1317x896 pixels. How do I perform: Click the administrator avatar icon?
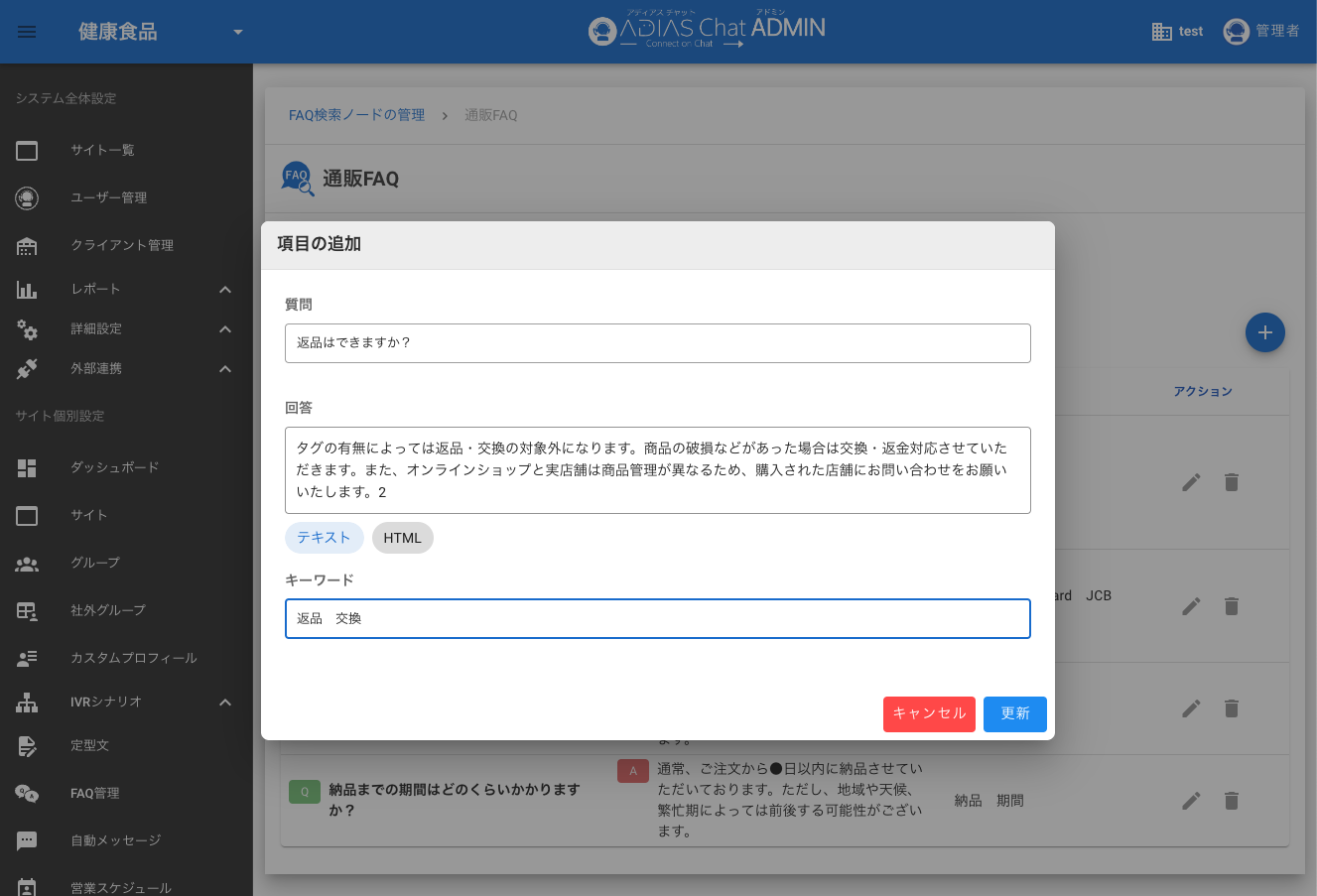1236,32
